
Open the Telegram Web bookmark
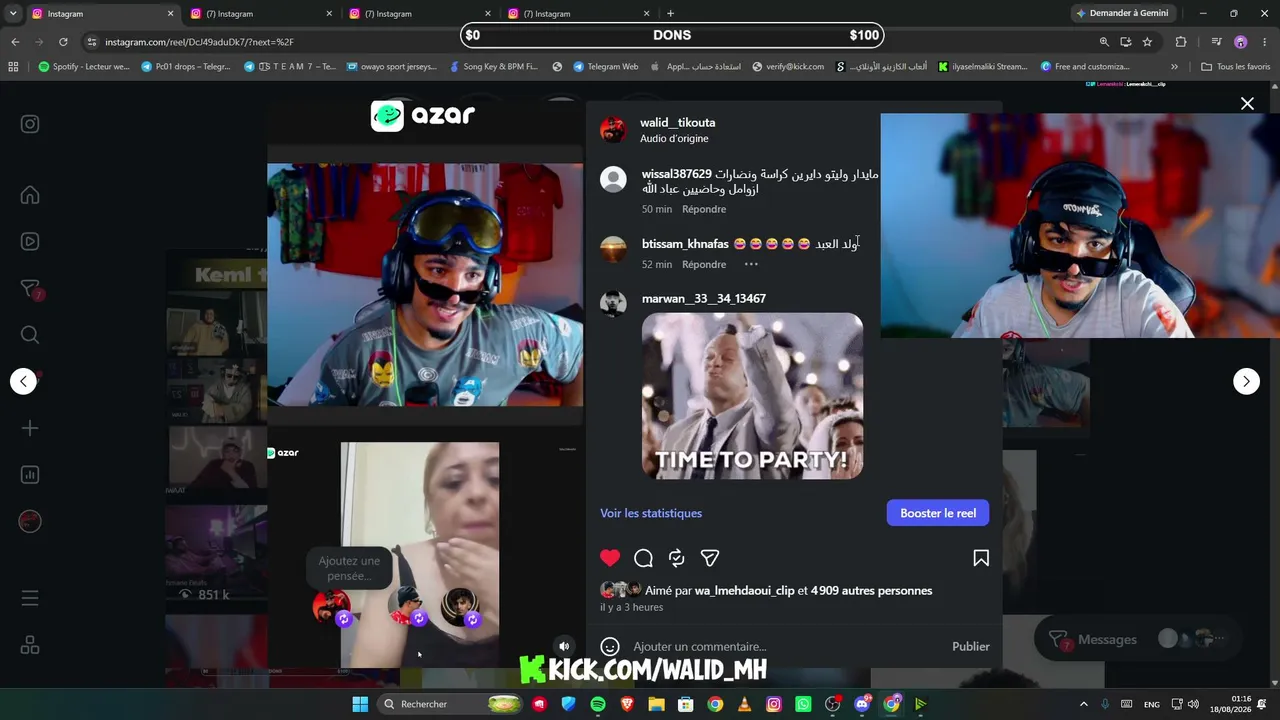(x=605, y=67)
